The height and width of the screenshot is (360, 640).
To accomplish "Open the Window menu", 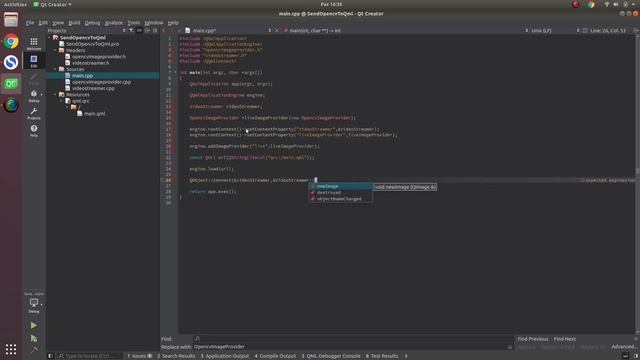I will 153,23.
